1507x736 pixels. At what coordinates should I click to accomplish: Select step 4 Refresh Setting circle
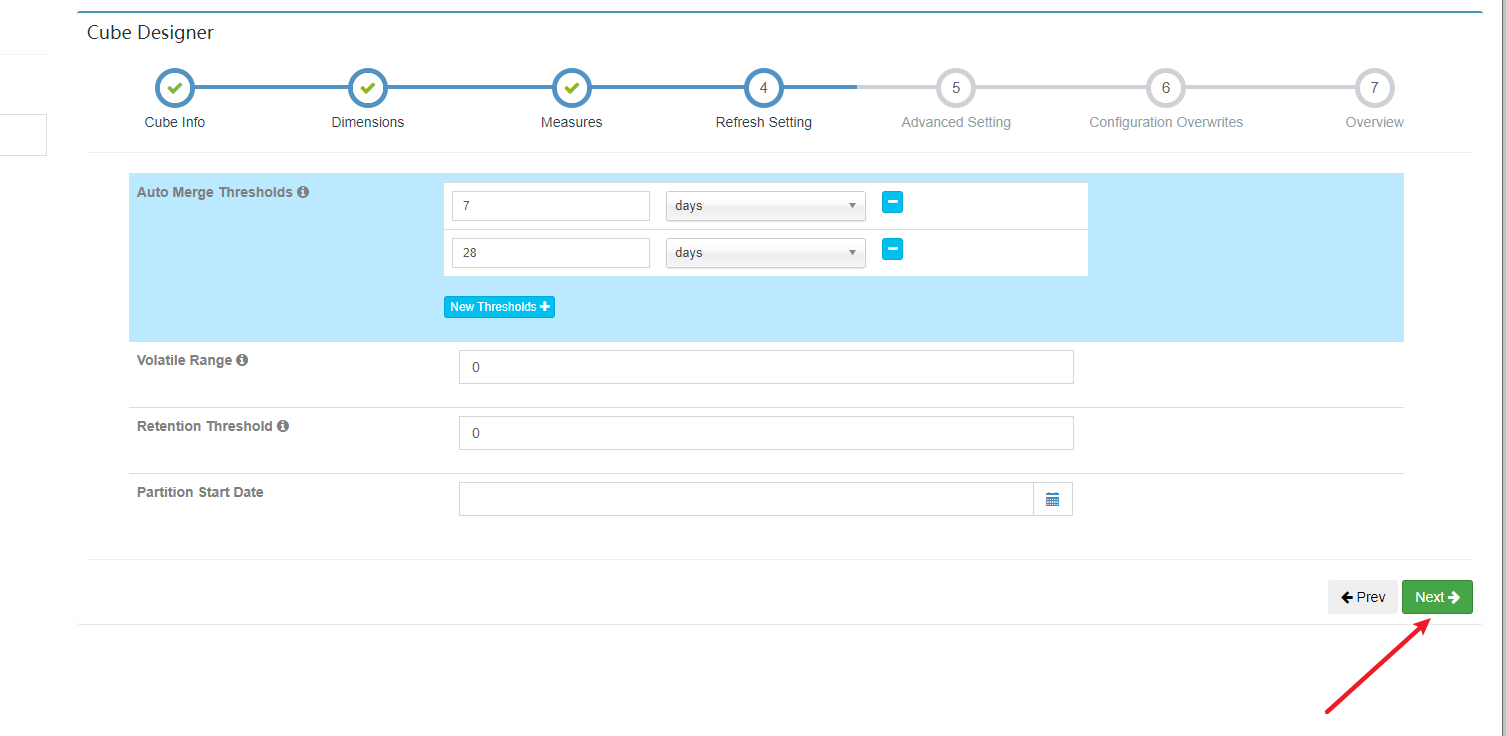click(x=764, y=88)
